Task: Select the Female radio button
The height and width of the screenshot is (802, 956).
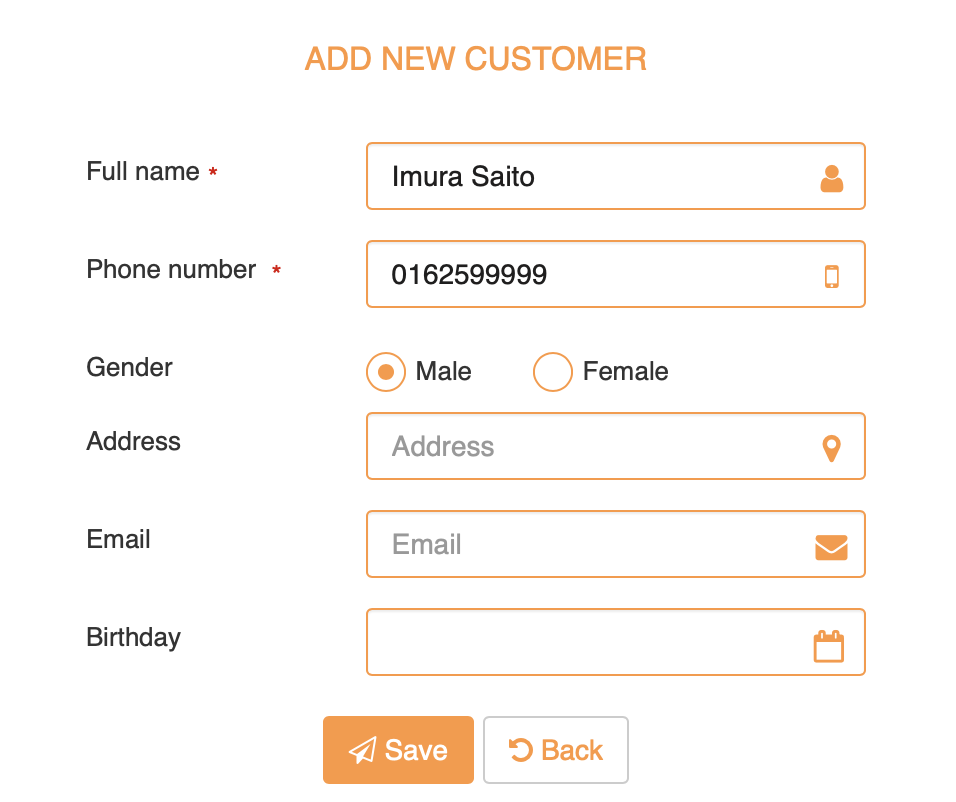Action: click(x=553, y=372)
